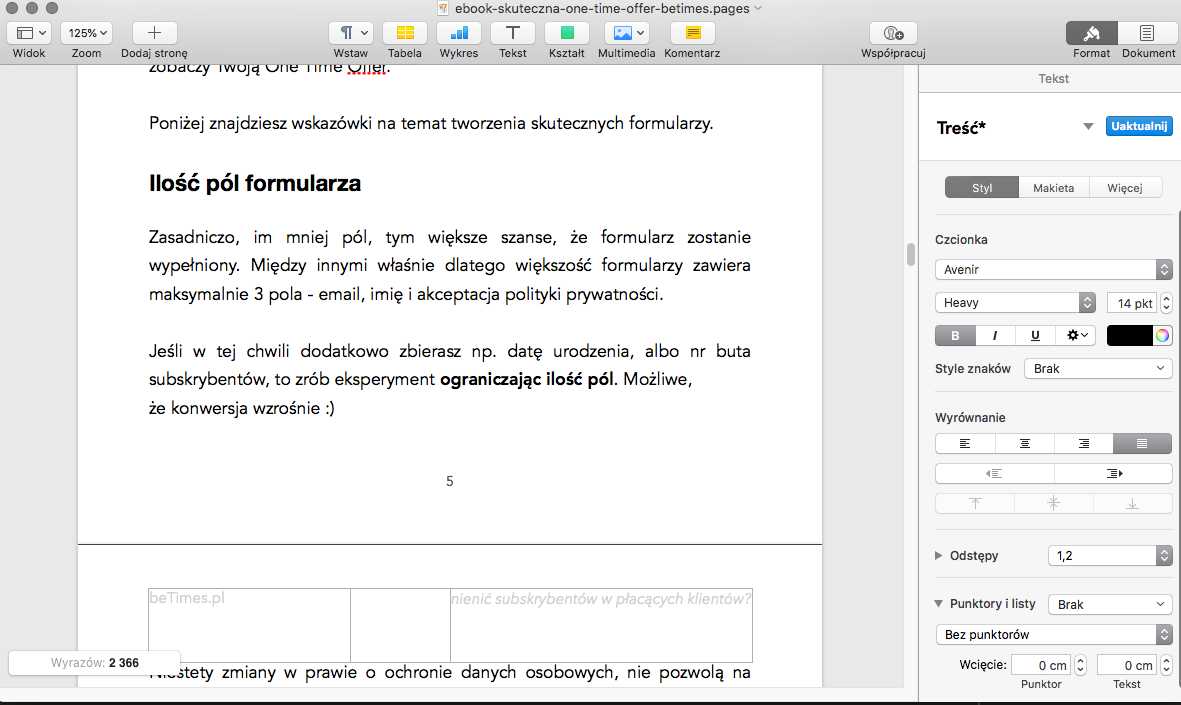Screen dimensions: 1181x705
Task: Switch to the Więcej tab
Action: pos(1125,188)
